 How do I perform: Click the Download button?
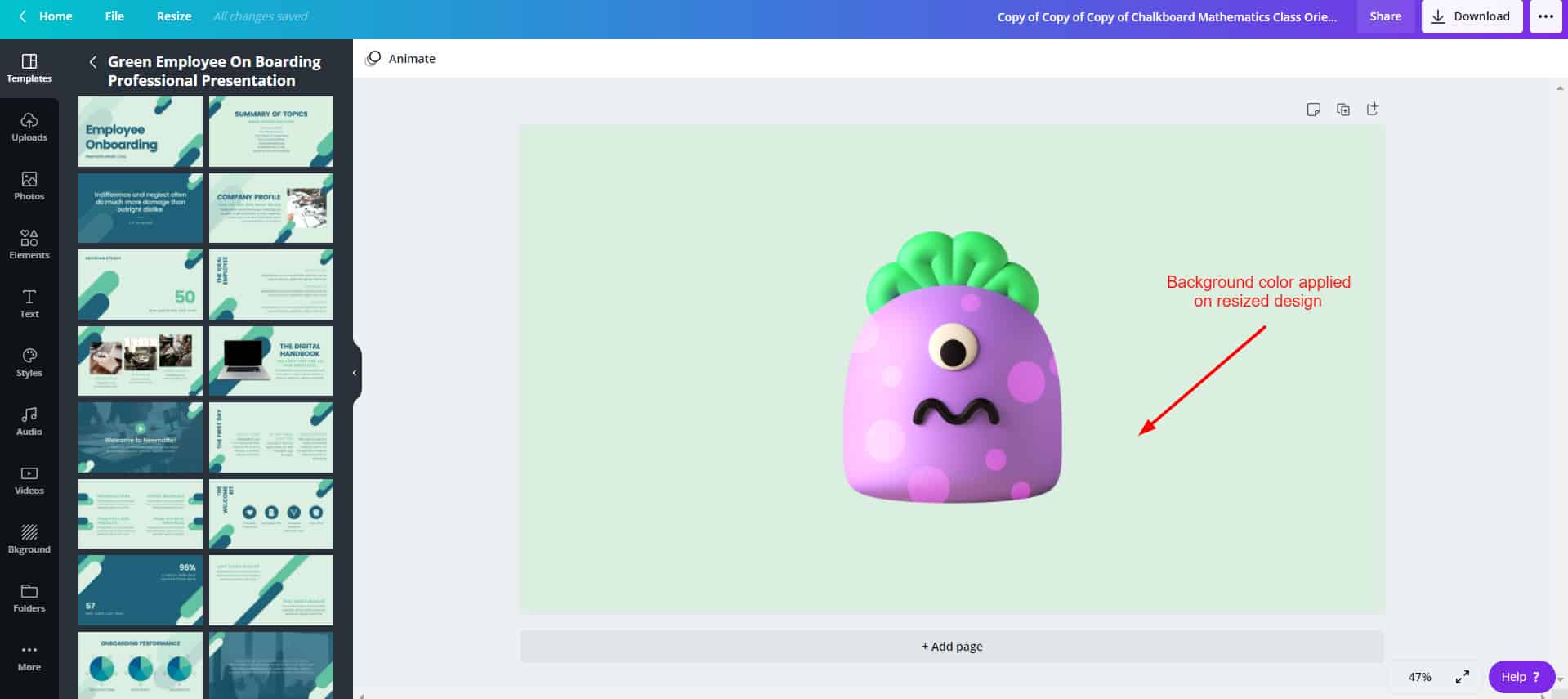(1472, 16)
